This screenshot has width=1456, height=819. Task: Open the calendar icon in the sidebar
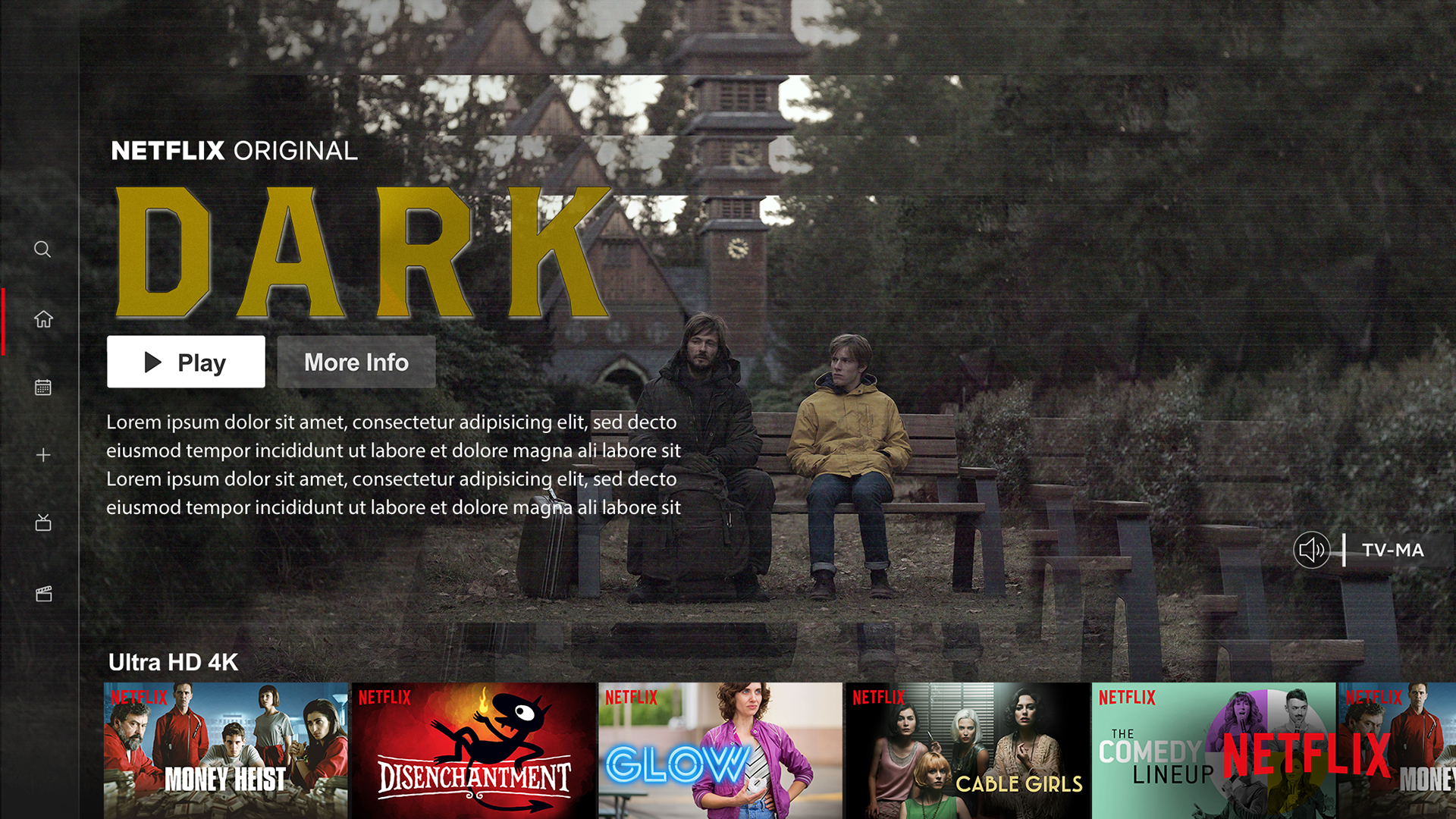(x=43, y=388)
